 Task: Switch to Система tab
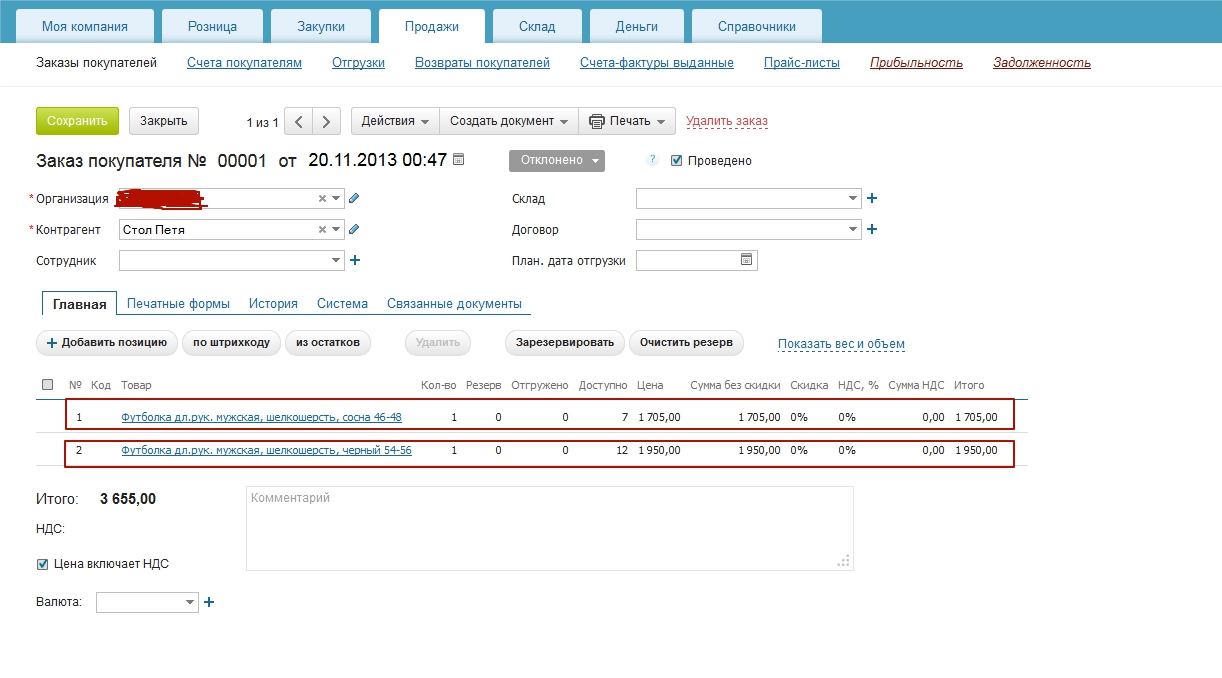pos(342,303)
